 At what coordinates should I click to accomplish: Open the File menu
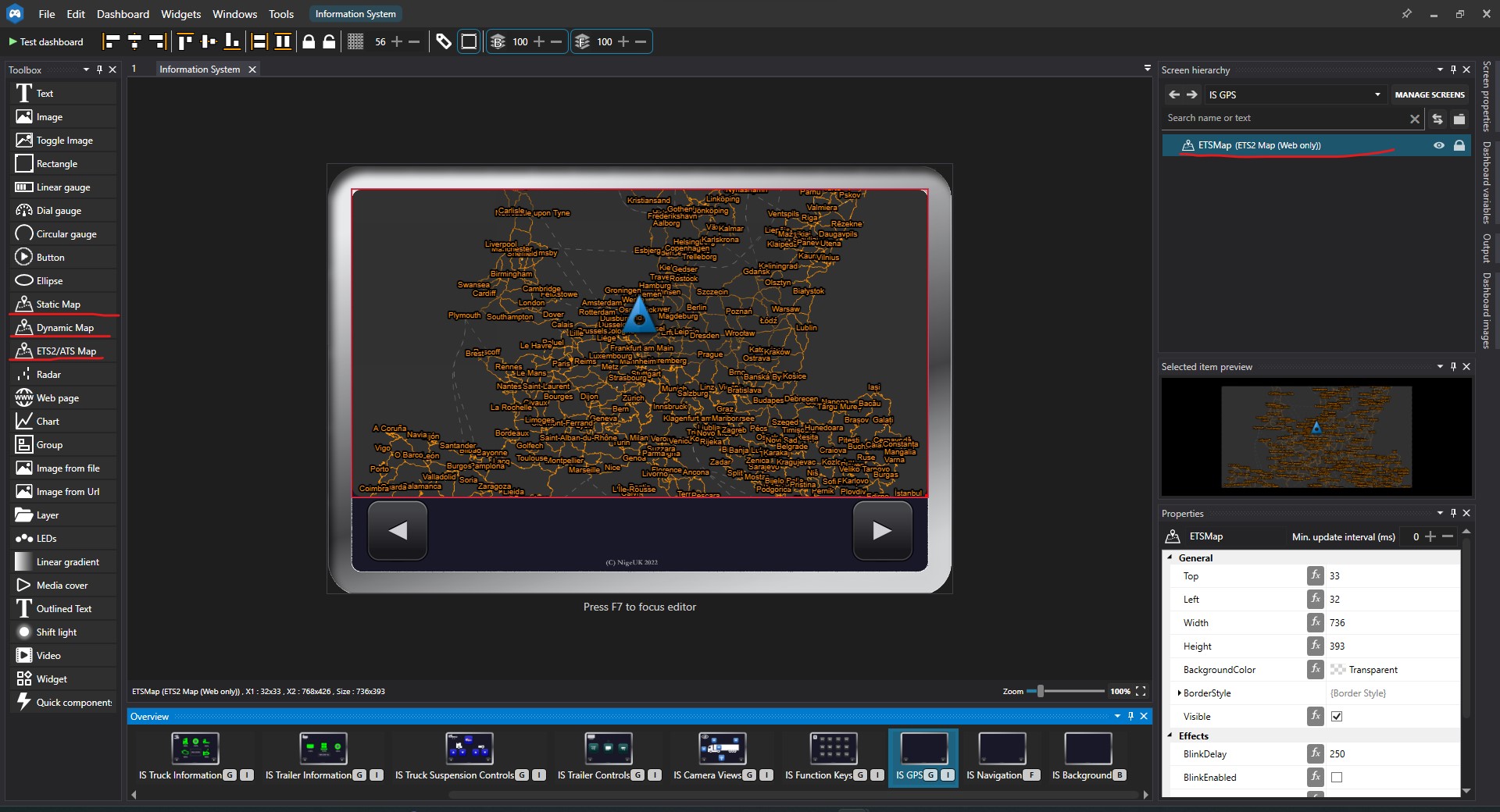[x=47, y=14]
